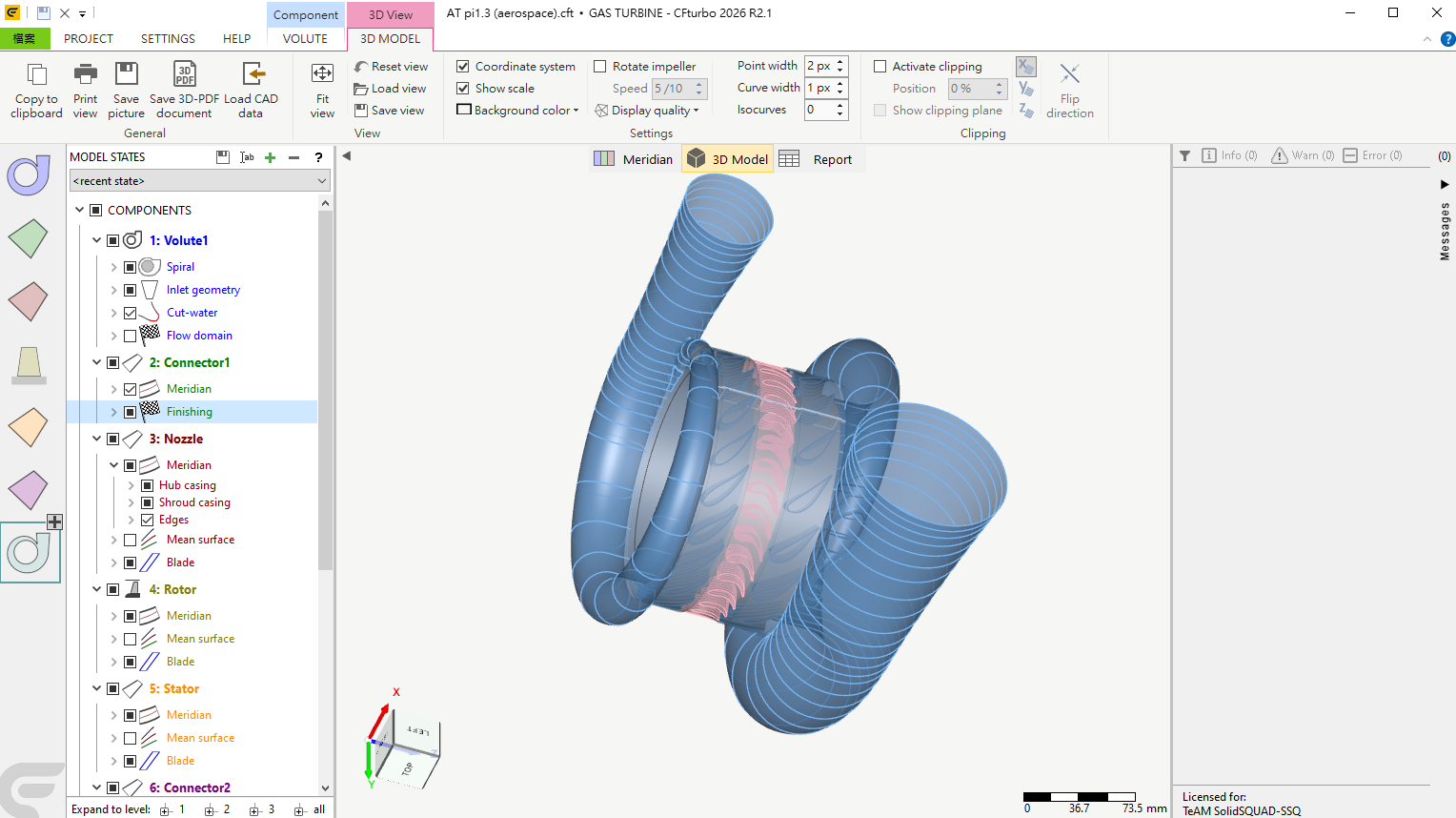Switch to the Meridian view tab
This screenshot has width=1456, height=818.
click(634, 159)
